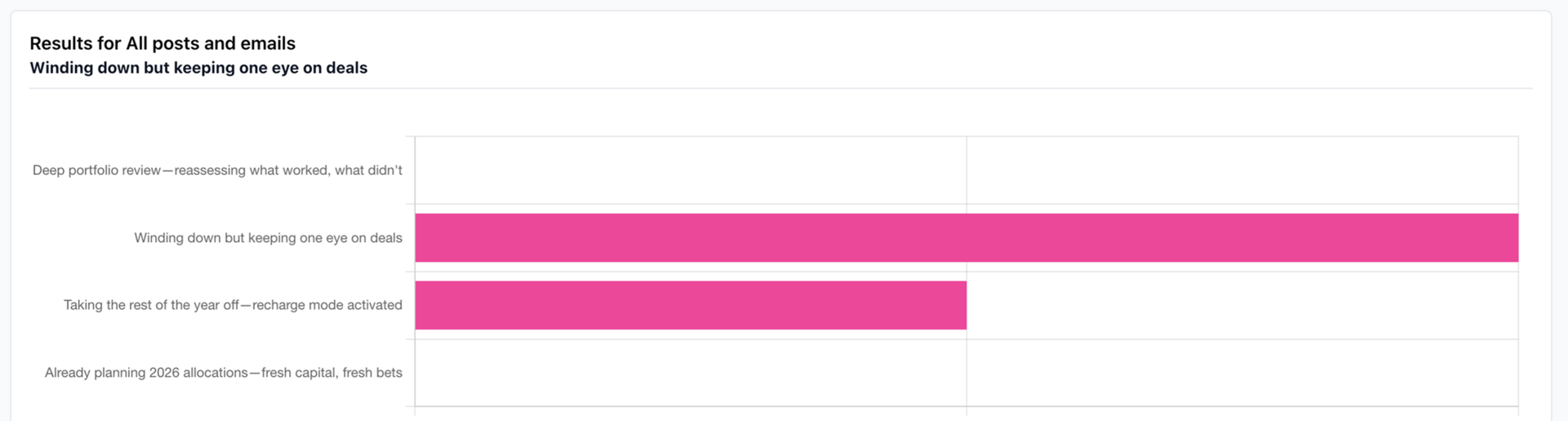1568x421 pixels.
Task: Select the bold "Winding down" subtitle under the heading
Action: [198, 68]
